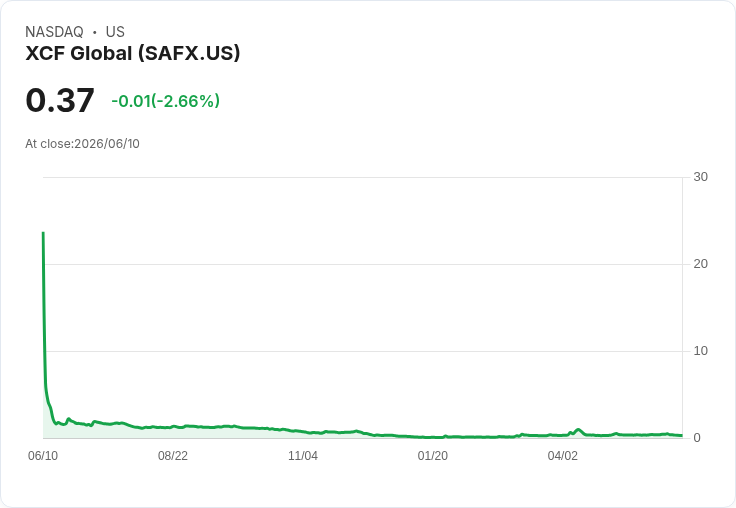Click the small price bump after 04/02
The image size is (736, 508).
click(x=578, y=430)
